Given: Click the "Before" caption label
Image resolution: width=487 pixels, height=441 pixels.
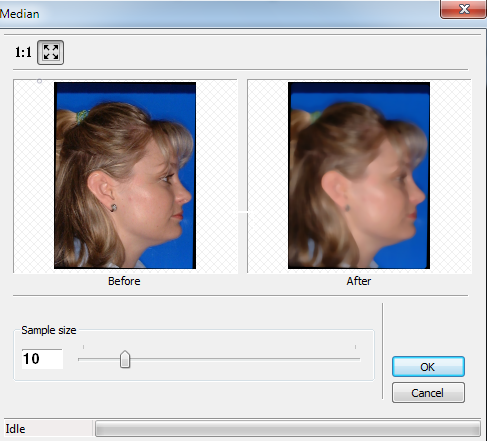Looking at the screenshot, I should coord(124,281).
